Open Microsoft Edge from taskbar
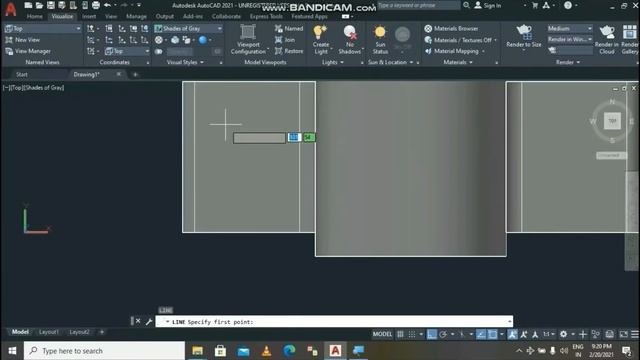This screenshot has width=640, height=360. pyautogui.click(x=289, y=351)
